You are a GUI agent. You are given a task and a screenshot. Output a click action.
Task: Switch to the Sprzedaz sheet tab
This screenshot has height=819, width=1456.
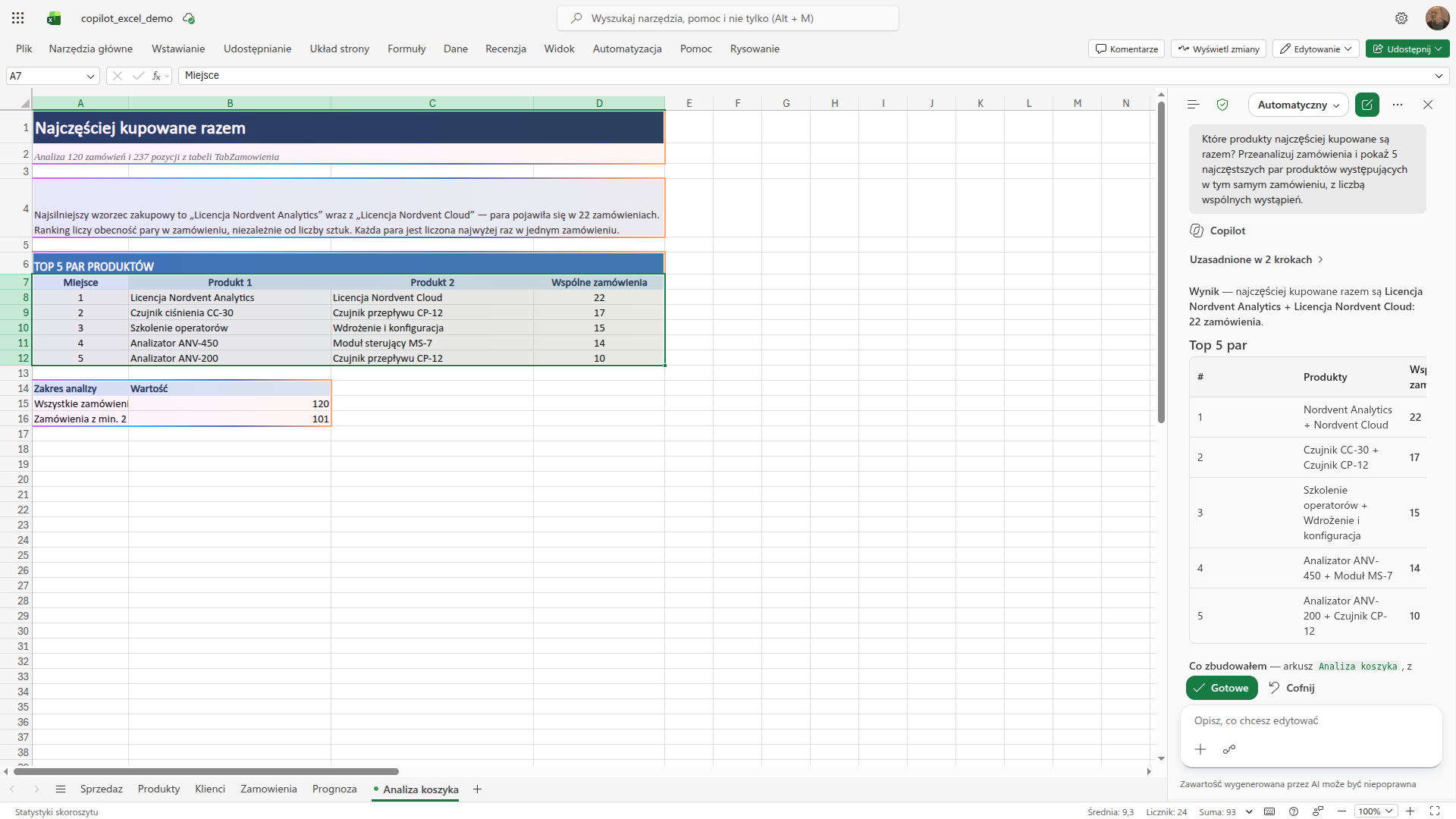coord(102,789)
